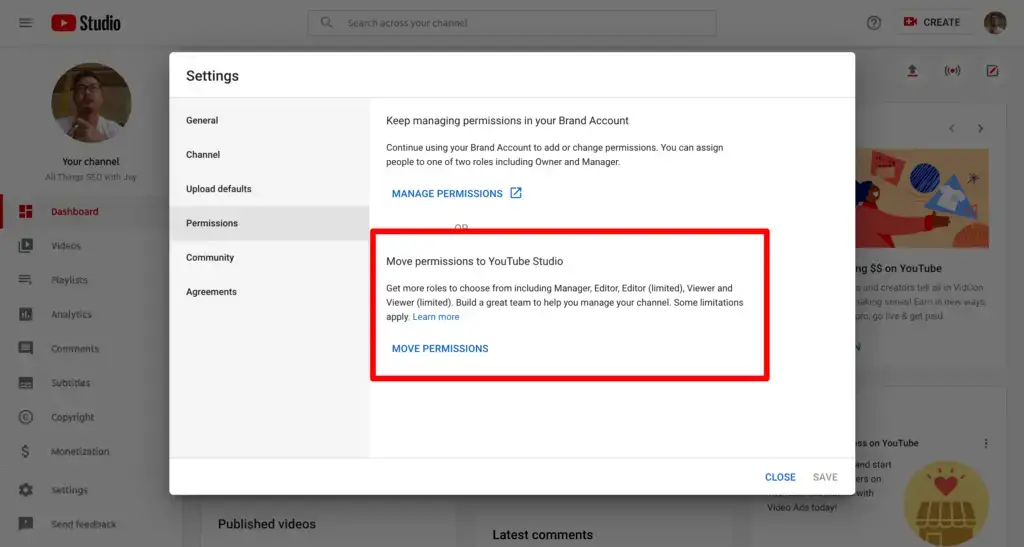Click the channel profile picture in the sidebar
This screenshot has width=1024, height=547.
(x=91, y=102)
